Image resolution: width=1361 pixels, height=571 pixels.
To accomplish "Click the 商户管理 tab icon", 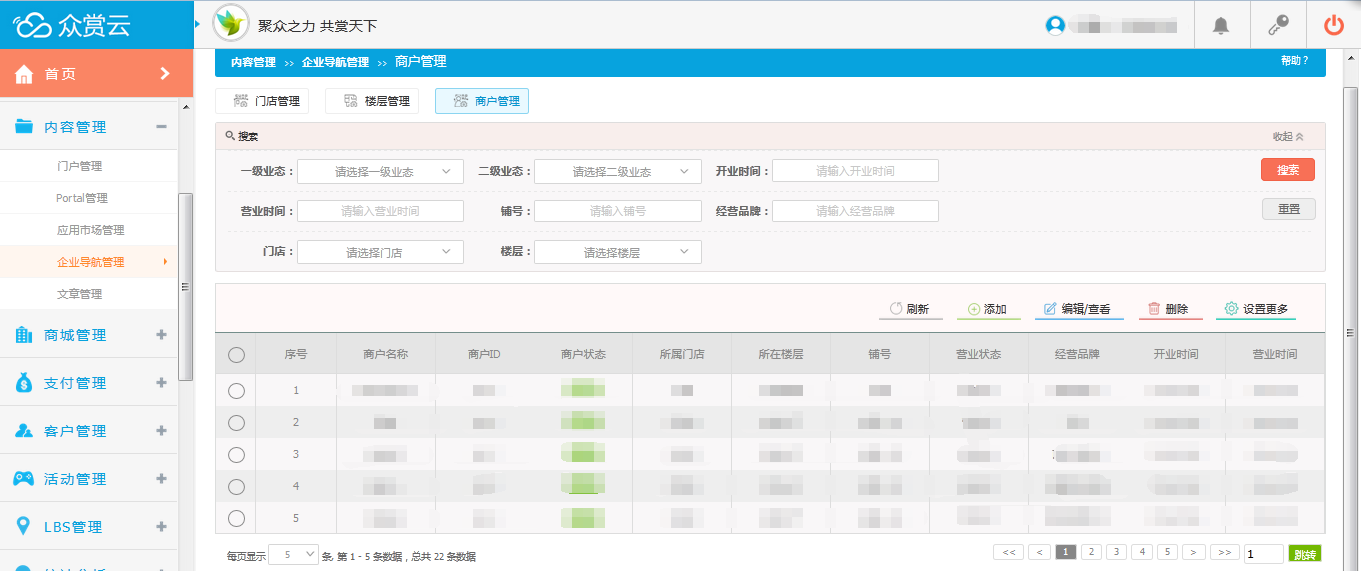I will pyautogui.click(x=461, y=101).
